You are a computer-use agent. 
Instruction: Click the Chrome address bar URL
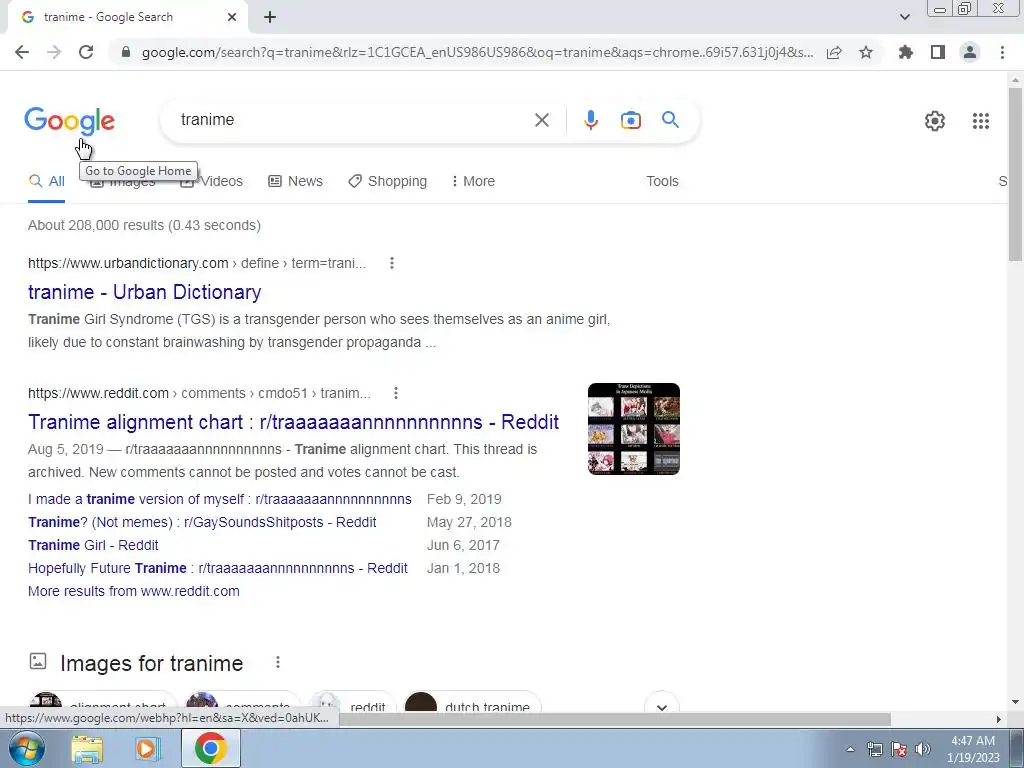477,52
